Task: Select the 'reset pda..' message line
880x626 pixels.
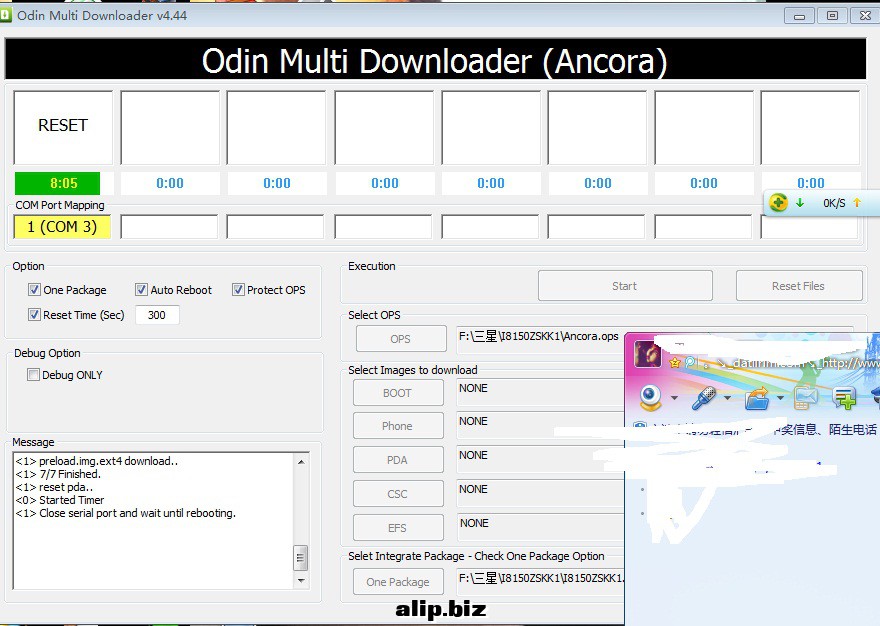Action: click(x=54, y=487)
